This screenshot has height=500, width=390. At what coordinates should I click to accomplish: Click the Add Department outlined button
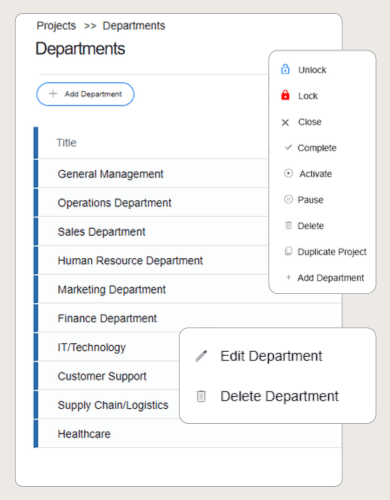click(x=85, y=94)
